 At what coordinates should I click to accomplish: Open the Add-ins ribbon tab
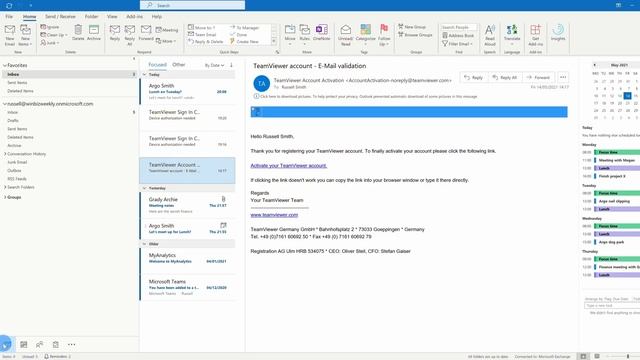coord(134,16)
